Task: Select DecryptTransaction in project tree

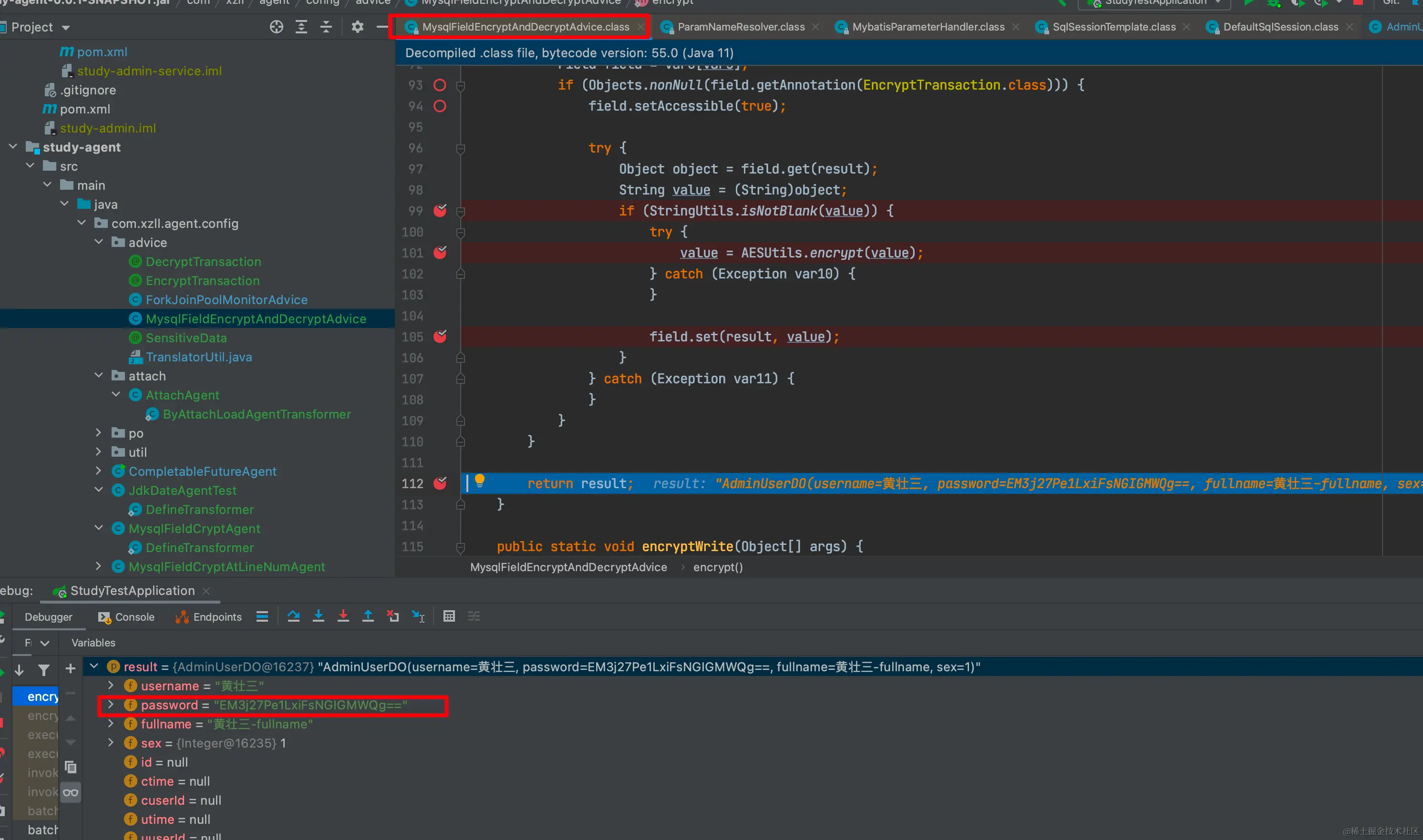Action: point(203,262)
